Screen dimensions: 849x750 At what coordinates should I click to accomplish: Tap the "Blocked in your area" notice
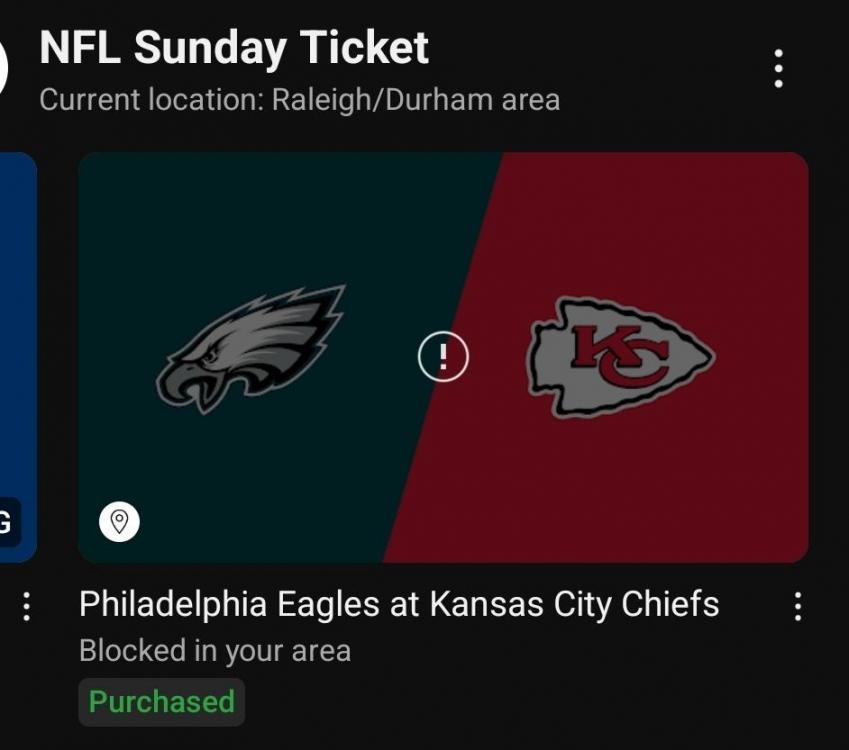coord(215,651)
